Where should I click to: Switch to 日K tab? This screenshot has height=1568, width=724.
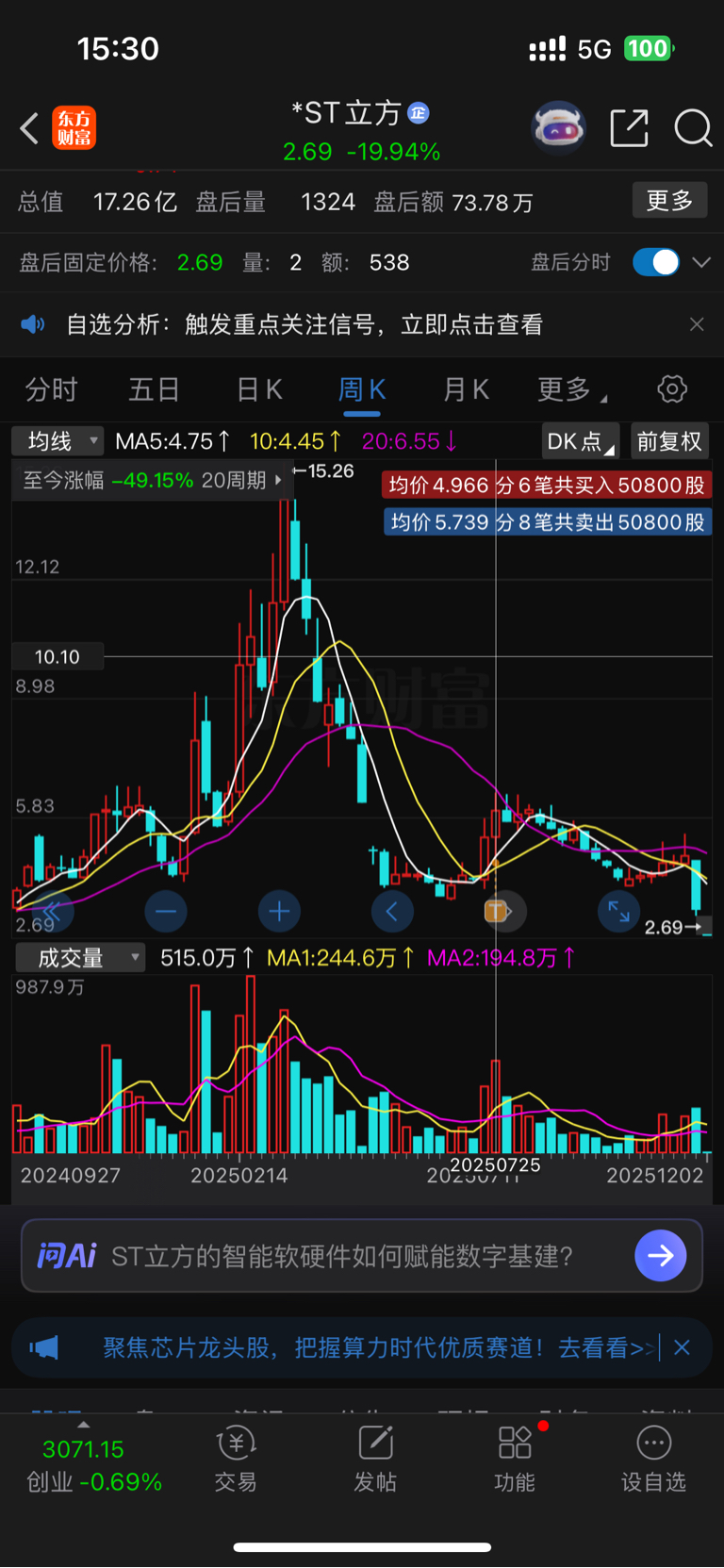(259, 388)
